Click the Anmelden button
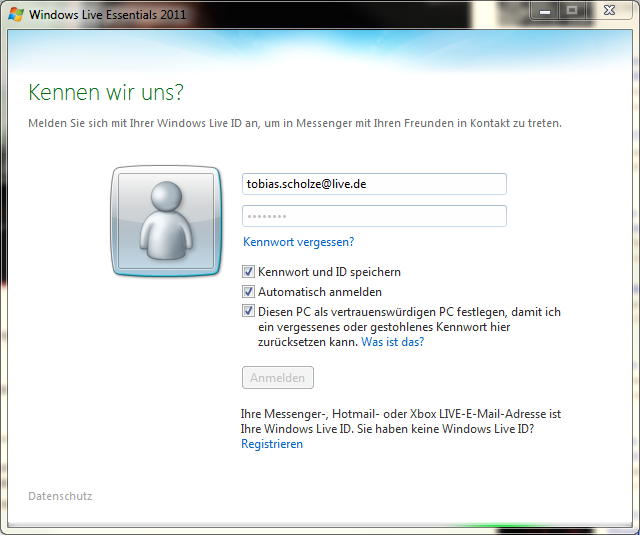This screenshot has height=535, width=640. point(278,377)
